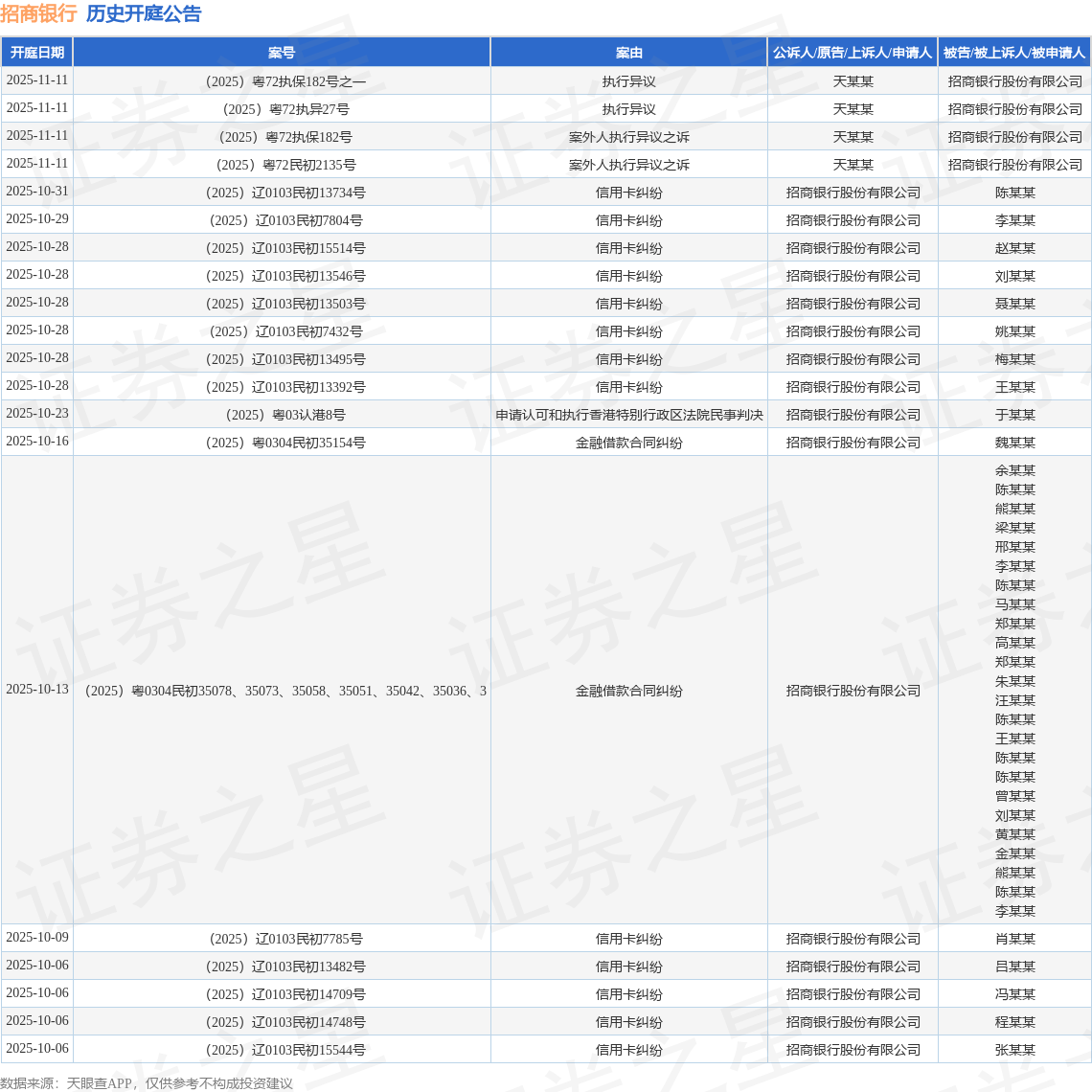This screenshot has width=1092, height=1092.
Task: Click defendant 吕某某
Action: coord(1014,967)
